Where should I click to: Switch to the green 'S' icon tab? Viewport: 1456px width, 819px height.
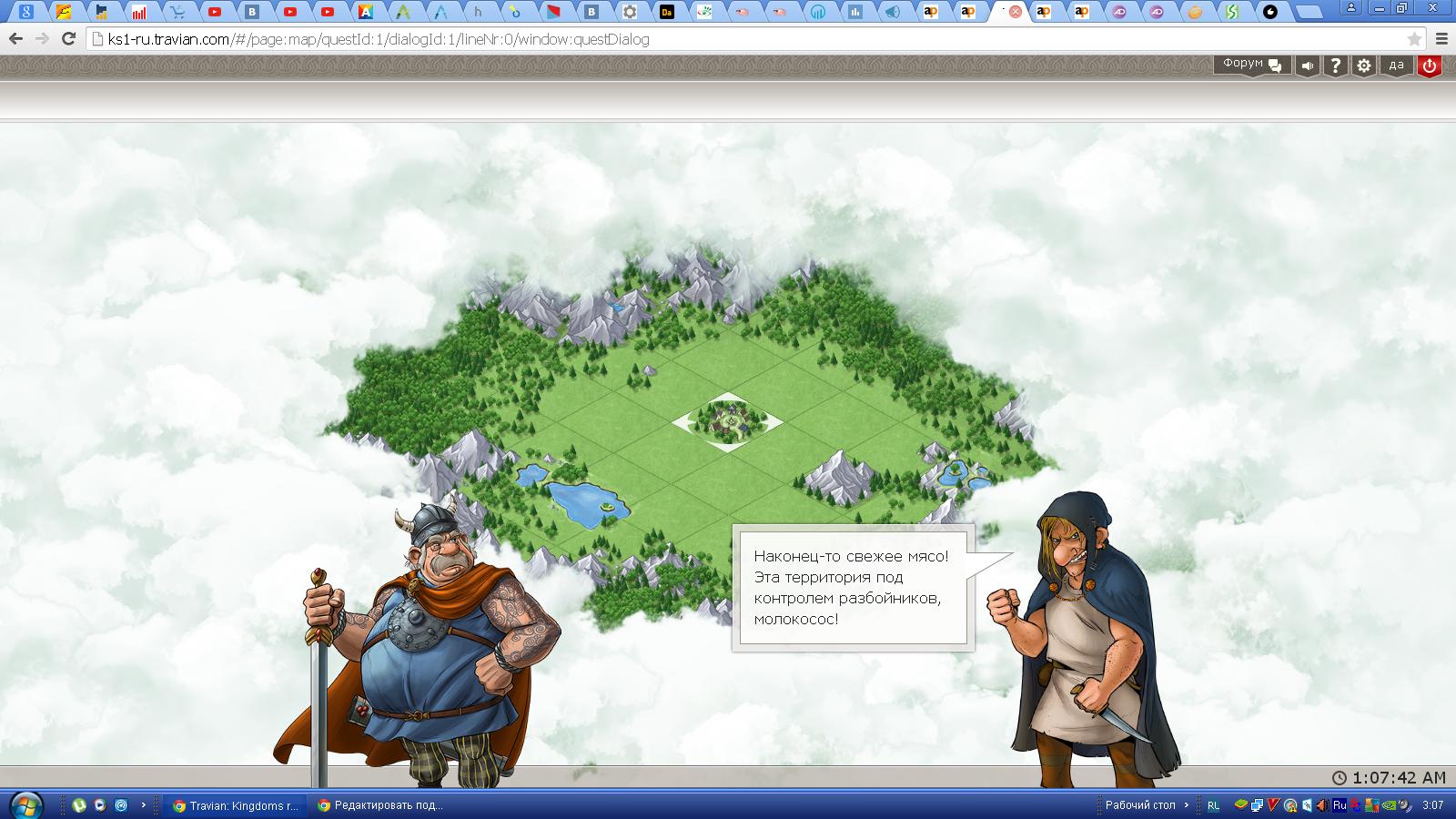point(1232,12)
